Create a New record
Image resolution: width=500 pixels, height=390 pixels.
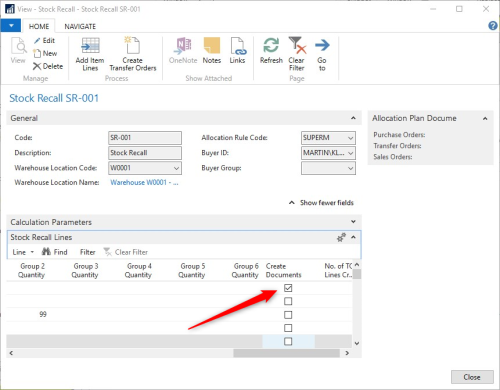[x=45, y=53]
